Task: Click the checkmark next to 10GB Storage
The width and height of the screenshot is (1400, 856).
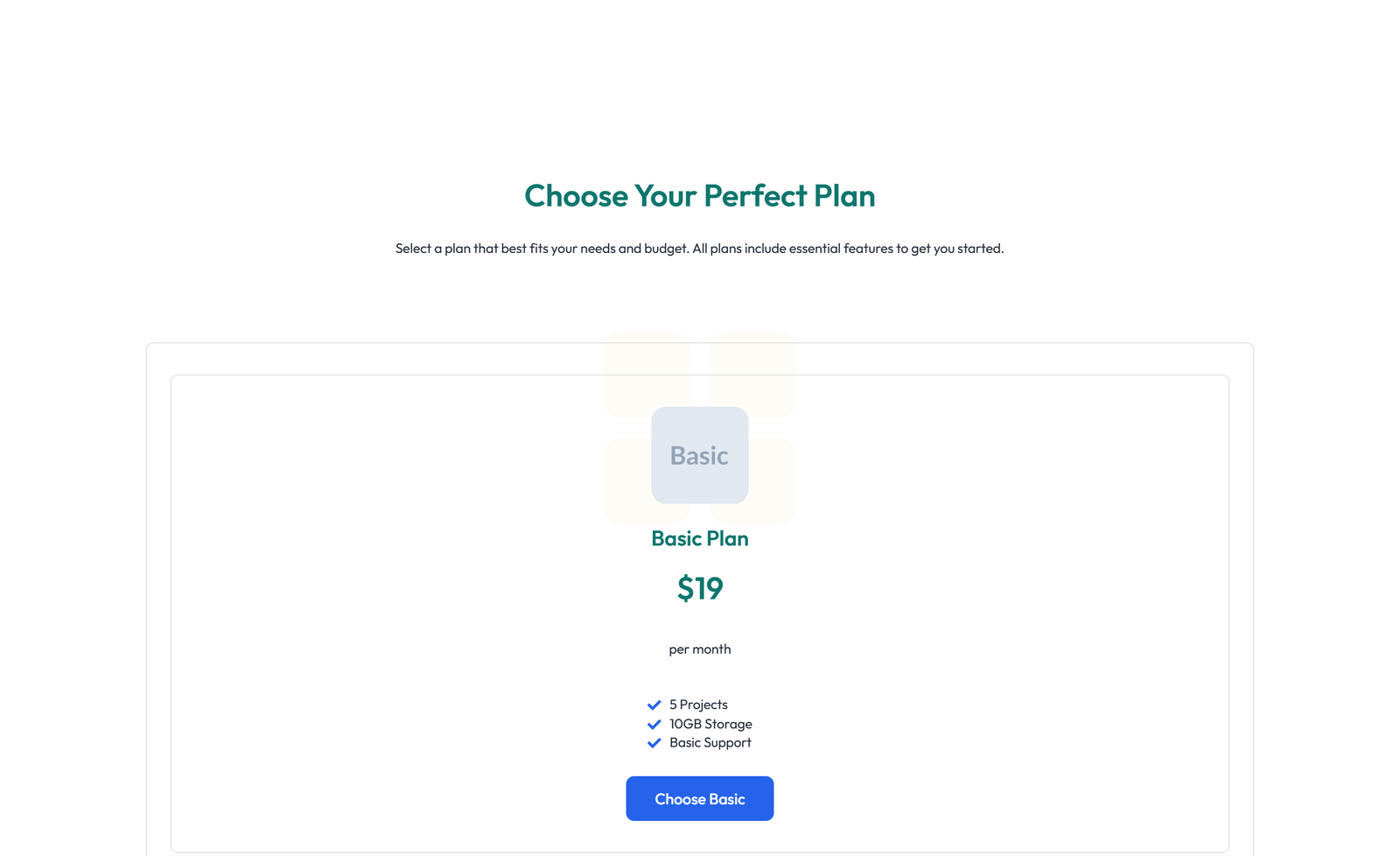Action: [x=654, y=724]
